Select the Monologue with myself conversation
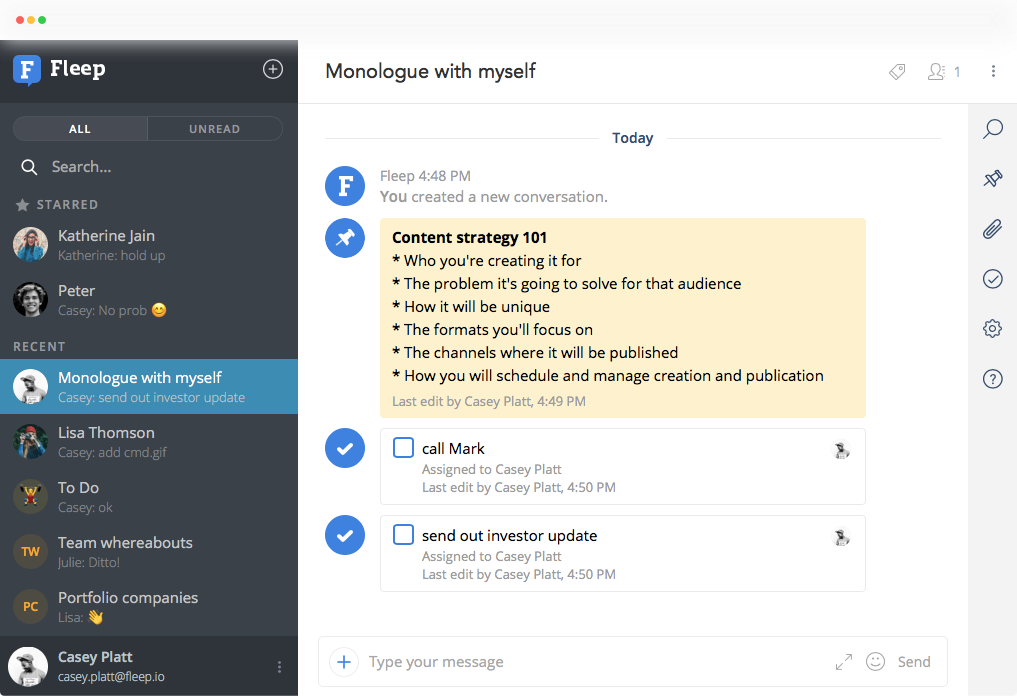The width and height of the screenshot is (1017, 696). pyautogui.click(x=149, y=387)
